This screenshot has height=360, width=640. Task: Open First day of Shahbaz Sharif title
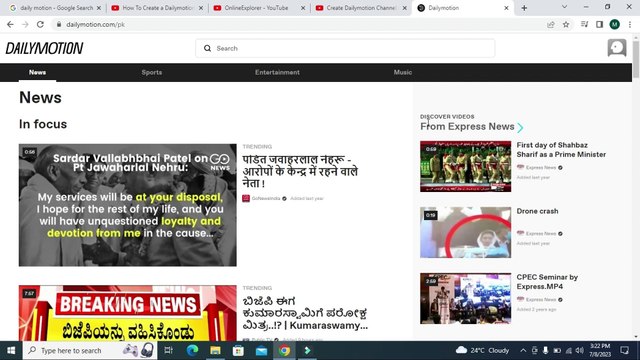[561, 150]
